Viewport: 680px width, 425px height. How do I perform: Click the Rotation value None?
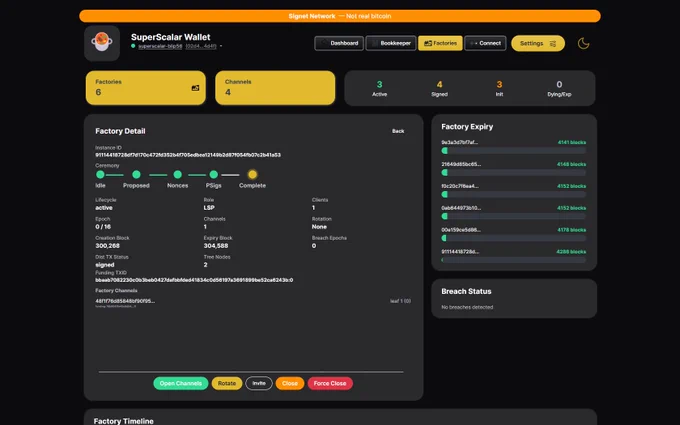319,227
